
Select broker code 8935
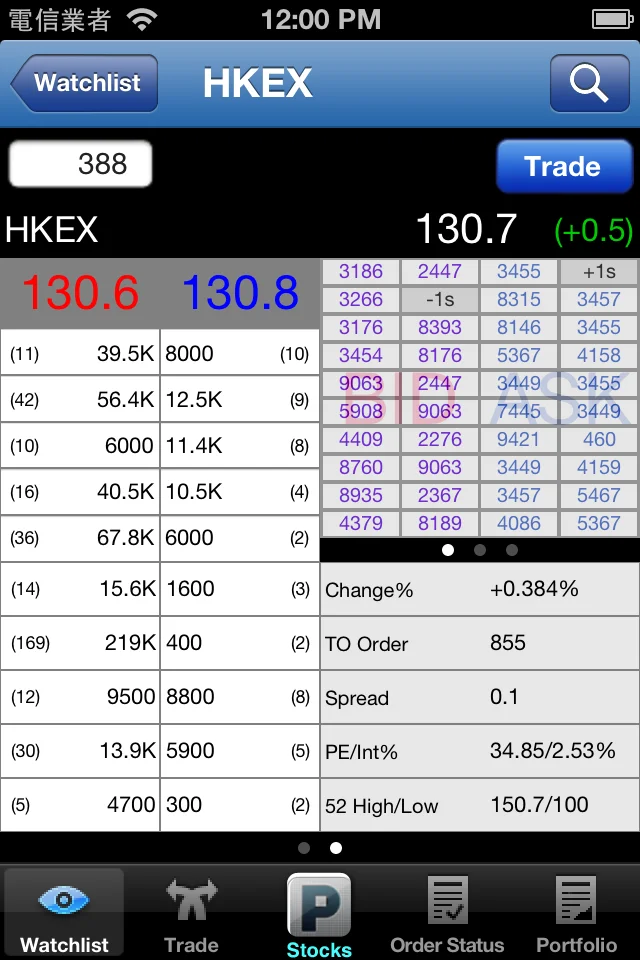coord(361,495)
